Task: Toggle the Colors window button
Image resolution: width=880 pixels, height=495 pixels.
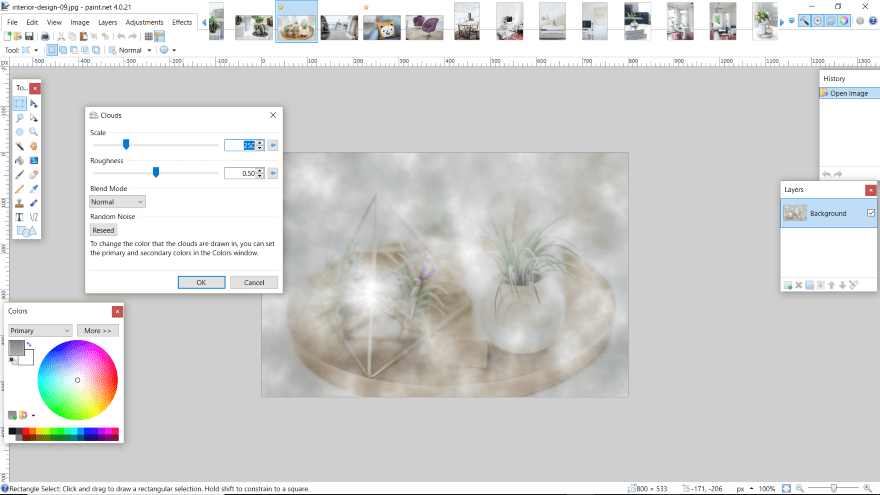Action: click(x=844, y=21)
